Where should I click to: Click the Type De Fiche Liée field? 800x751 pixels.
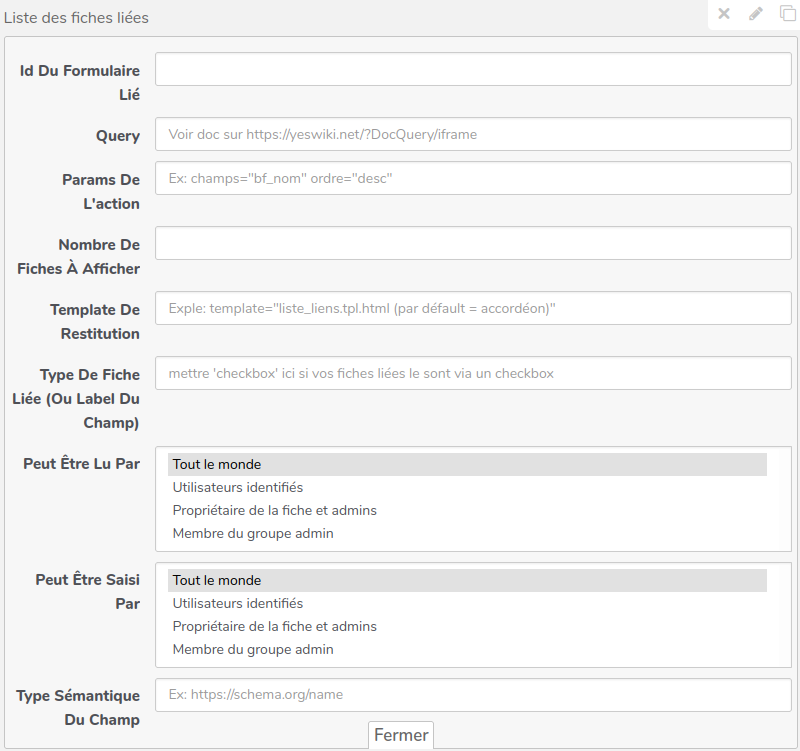pyautogui.click(x=473, y=373)
